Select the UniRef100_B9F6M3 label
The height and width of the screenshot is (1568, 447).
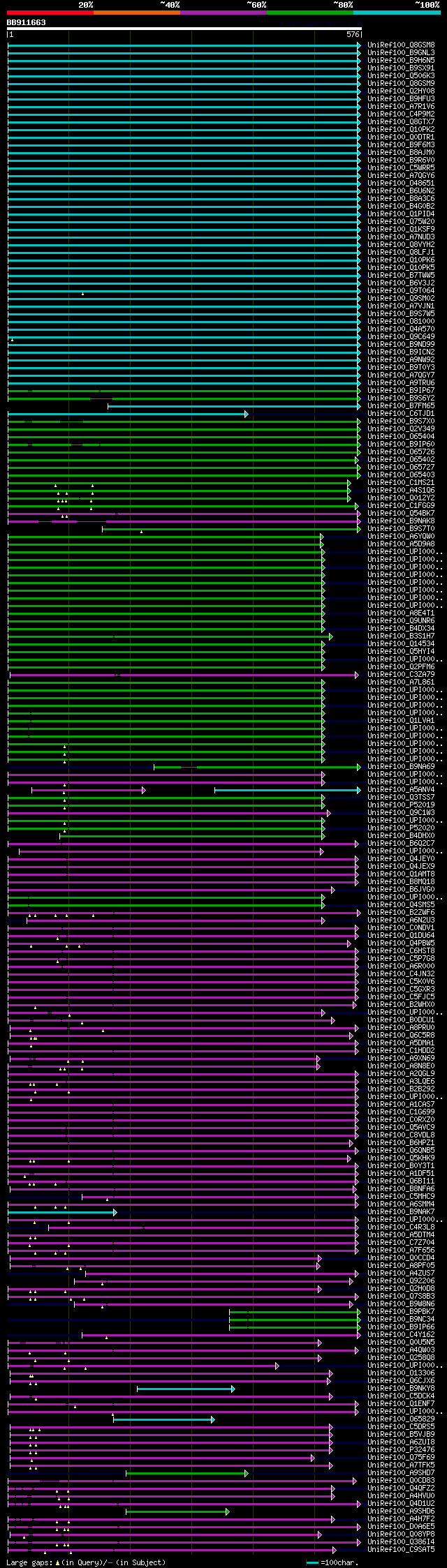pyautogui.click(x=401, y=144)
